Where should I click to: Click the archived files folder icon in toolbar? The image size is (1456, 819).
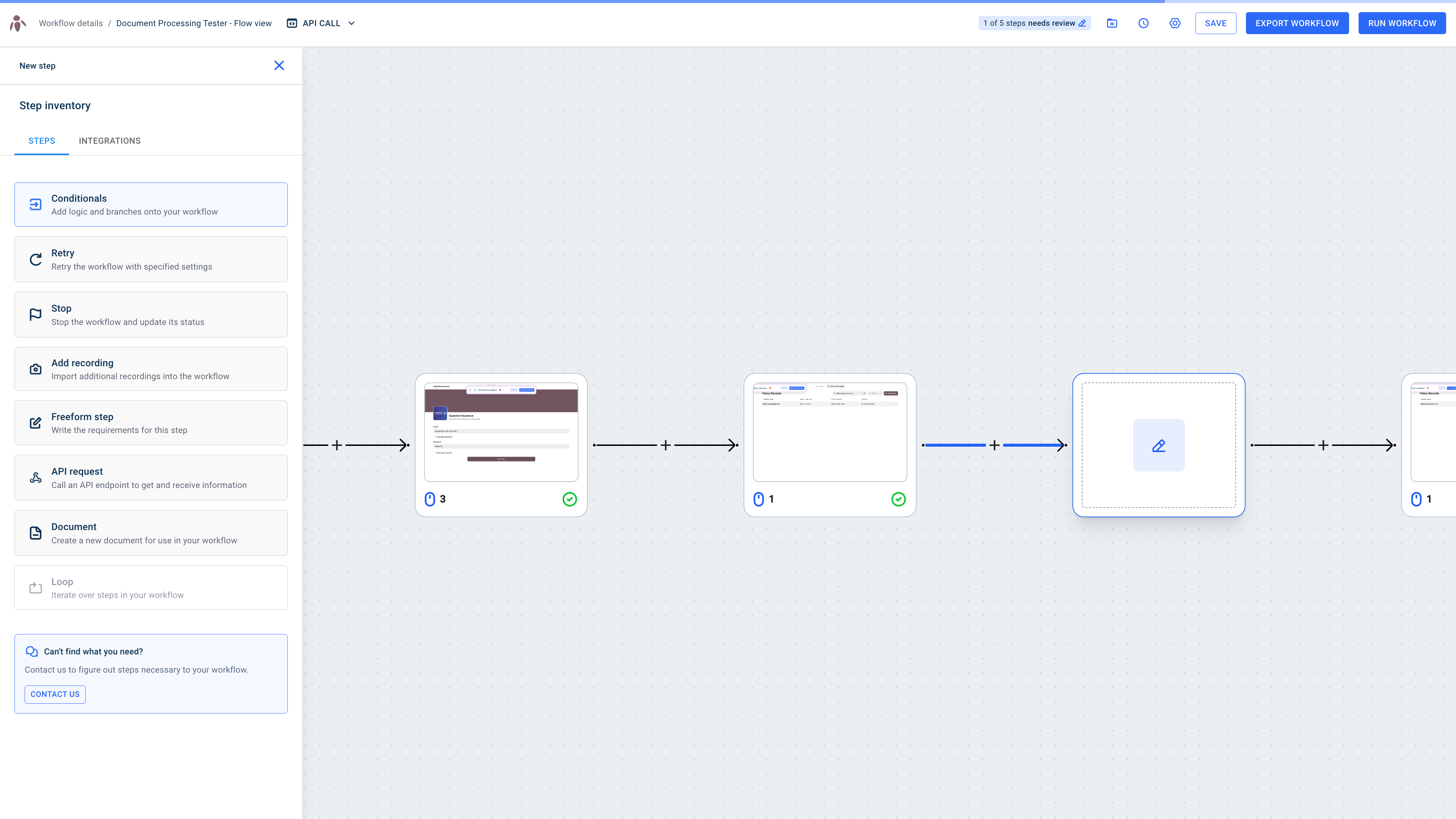click(x=1112, y=23)
